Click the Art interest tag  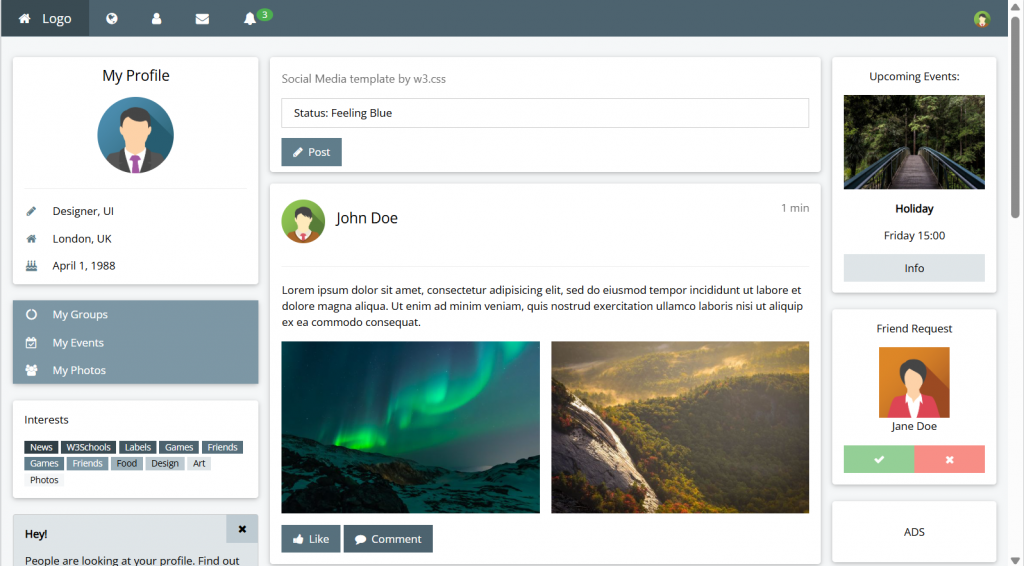(x=199, y=464)
